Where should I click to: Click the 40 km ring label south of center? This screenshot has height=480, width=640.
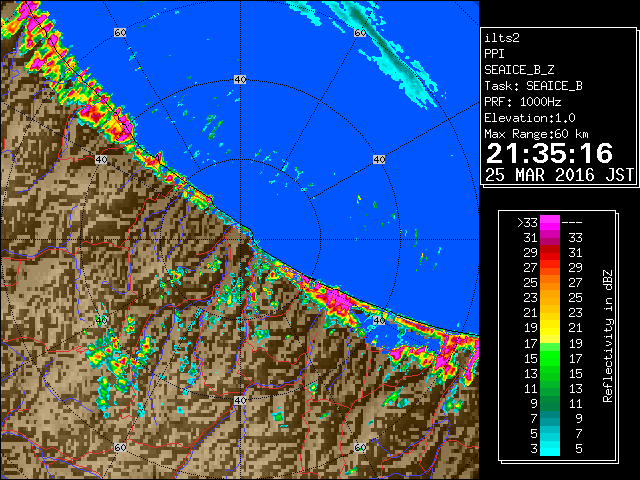[x=240, y=400]
